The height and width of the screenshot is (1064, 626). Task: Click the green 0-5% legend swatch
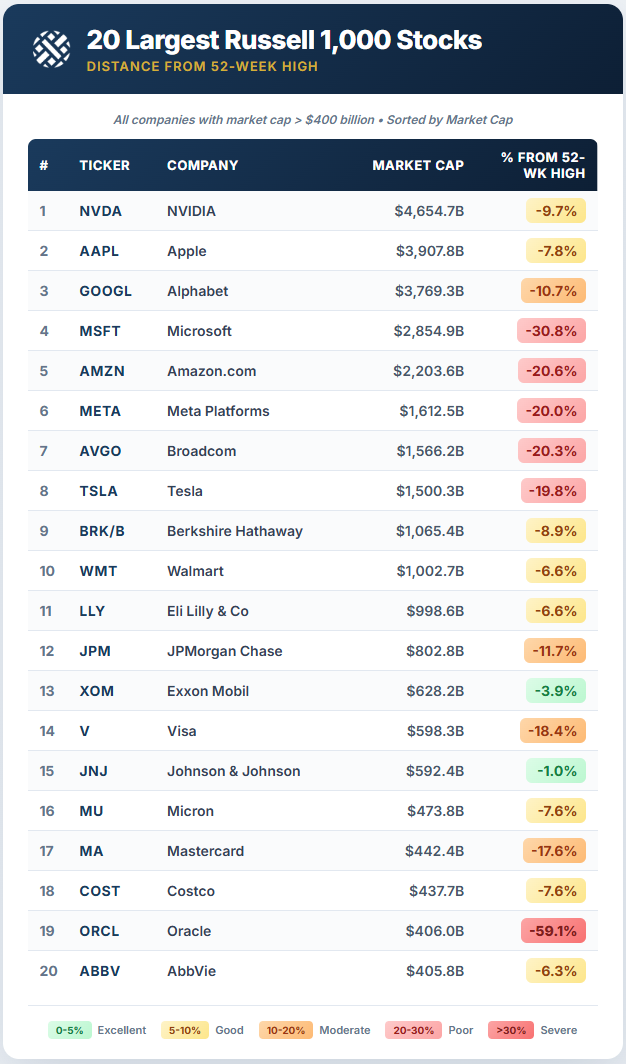point(69,1030)
